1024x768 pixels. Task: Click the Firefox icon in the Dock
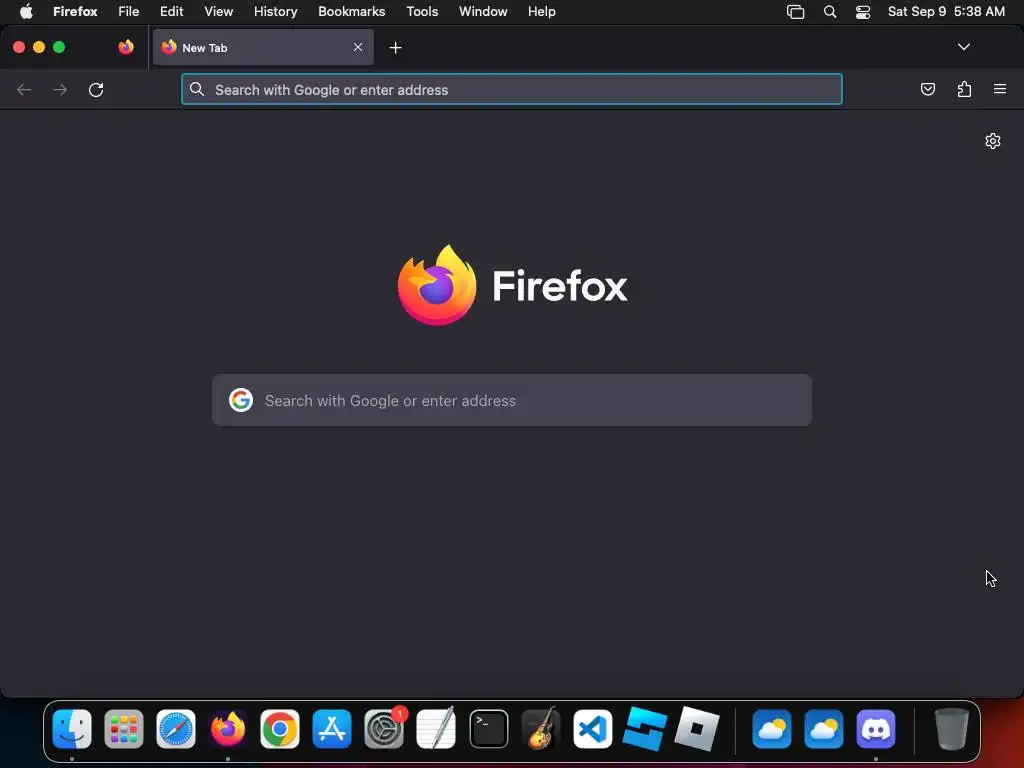click(228, 729)
